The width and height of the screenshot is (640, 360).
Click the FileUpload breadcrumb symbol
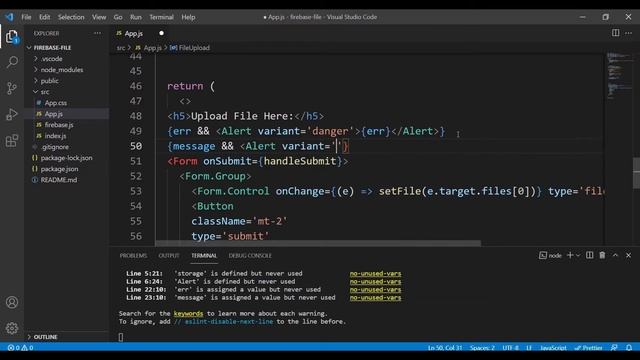click(x=190, y=48)
